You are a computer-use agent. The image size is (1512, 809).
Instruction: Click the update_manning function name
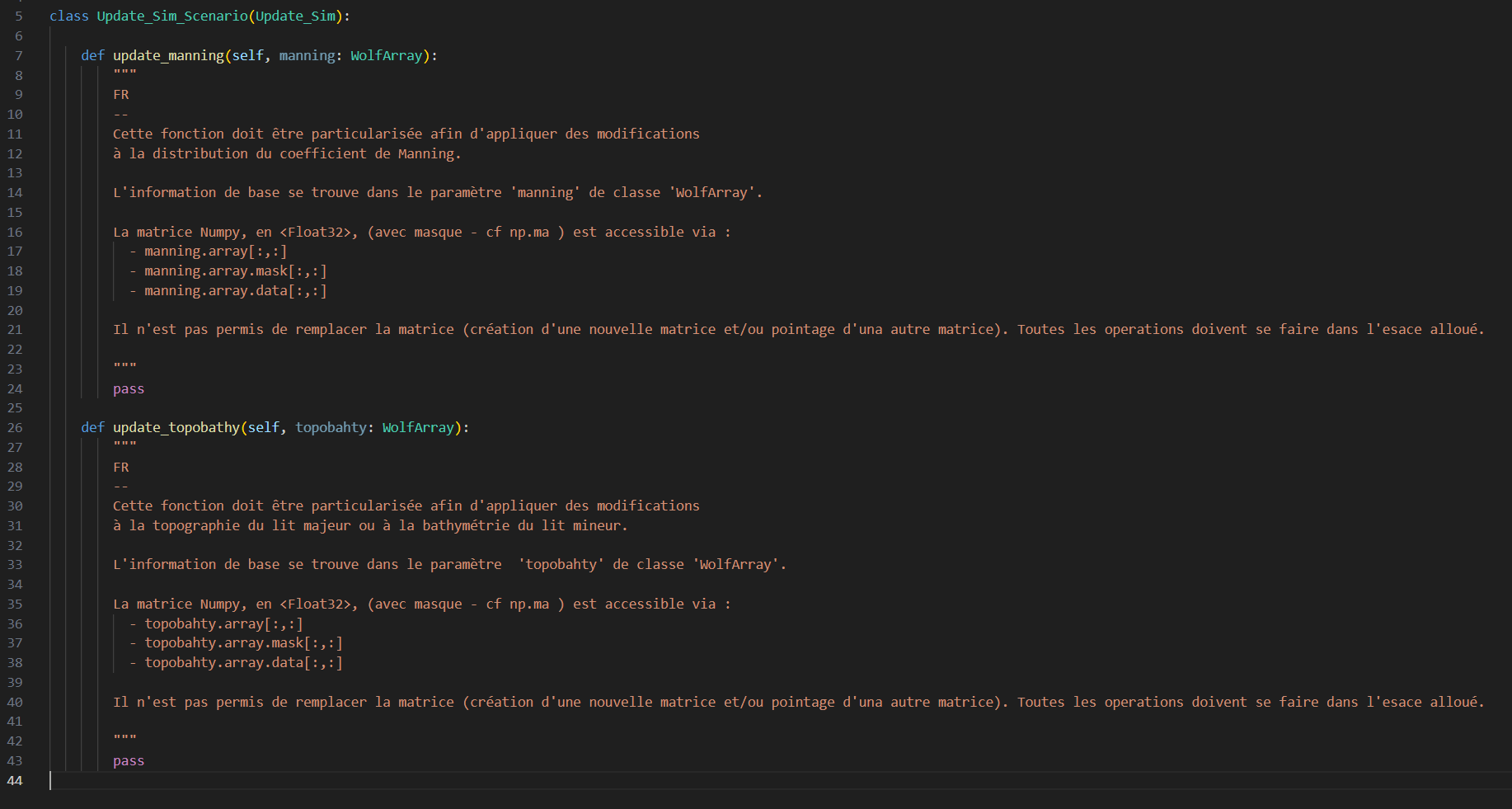pyautogui.click(x=168, y=55)
